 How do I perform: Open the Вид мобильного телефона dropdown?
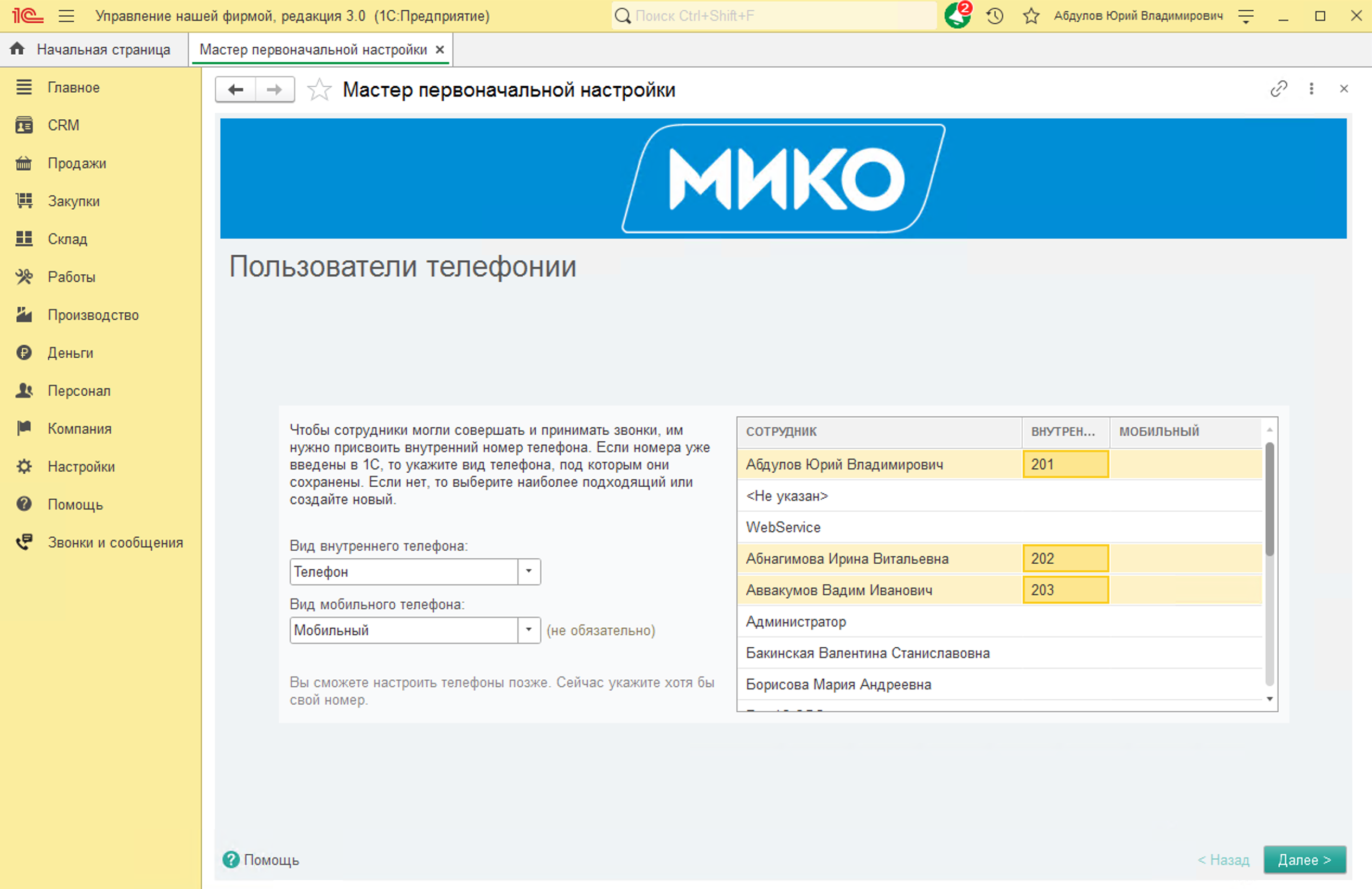coord(528,630)
